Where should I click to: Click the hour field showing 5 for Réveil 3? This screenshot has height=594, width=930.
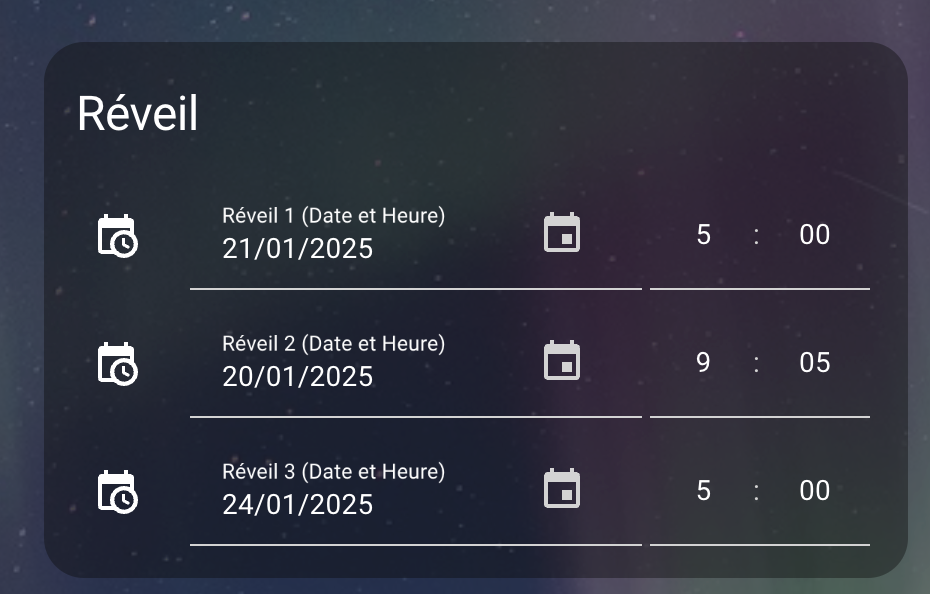coord(703,491)
